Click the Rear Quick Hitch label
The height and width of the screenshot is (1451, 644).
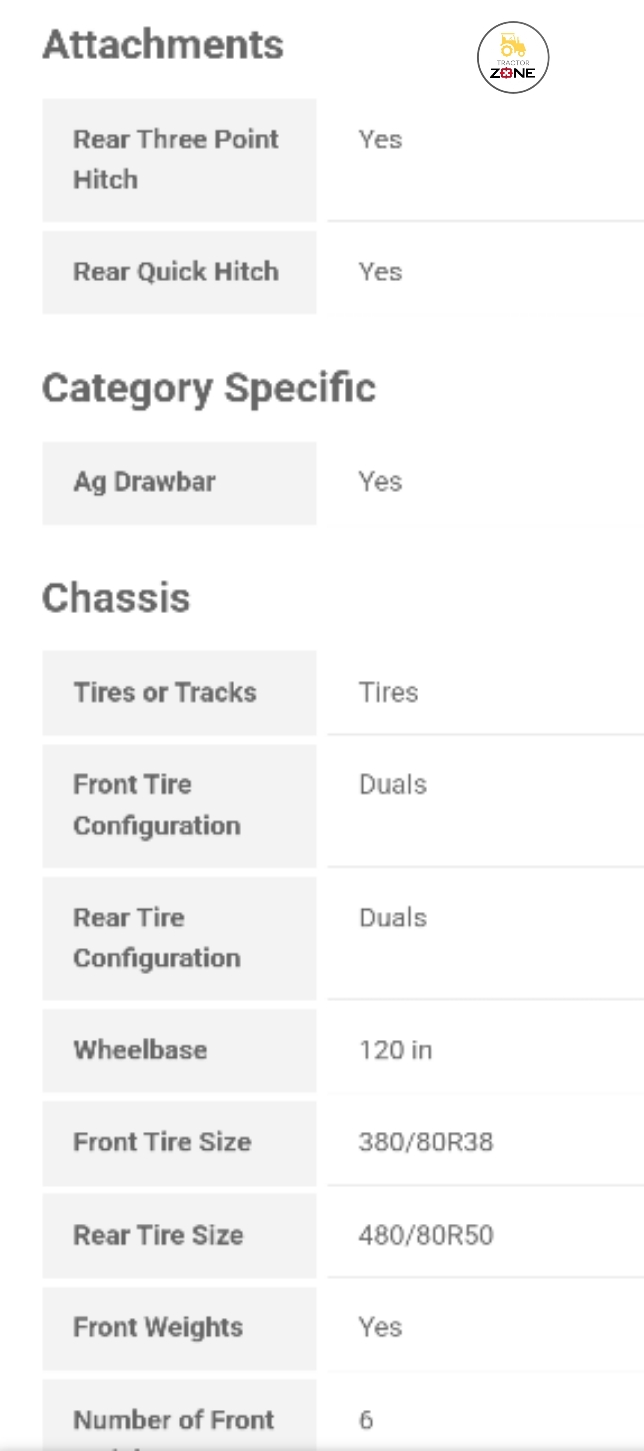(x=176, y=272)
